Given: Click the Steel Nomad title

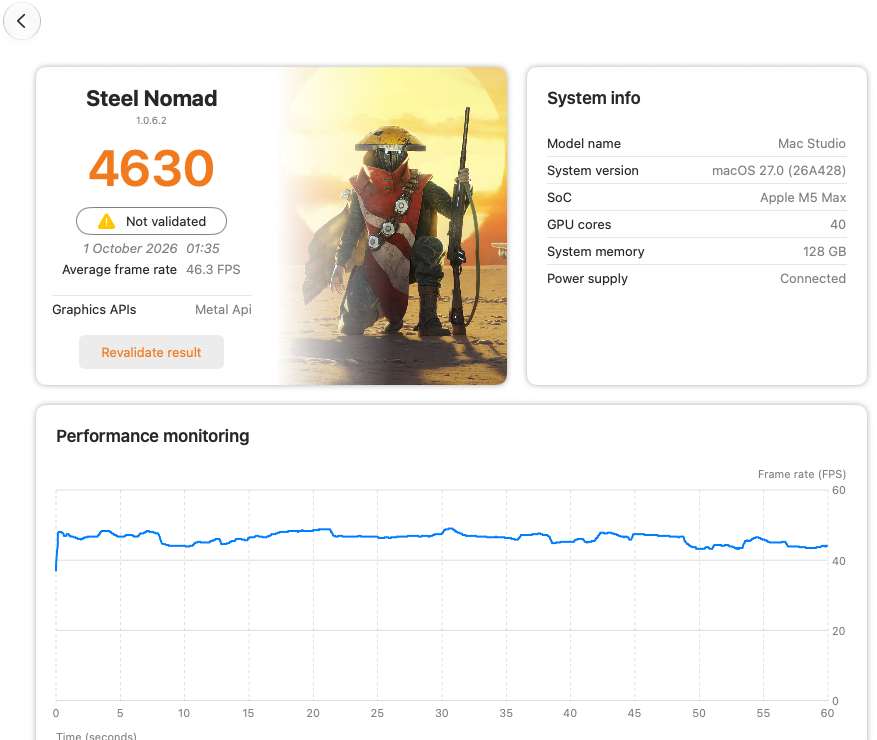Looking at the screenshot, I should click(x=151, y=98).
